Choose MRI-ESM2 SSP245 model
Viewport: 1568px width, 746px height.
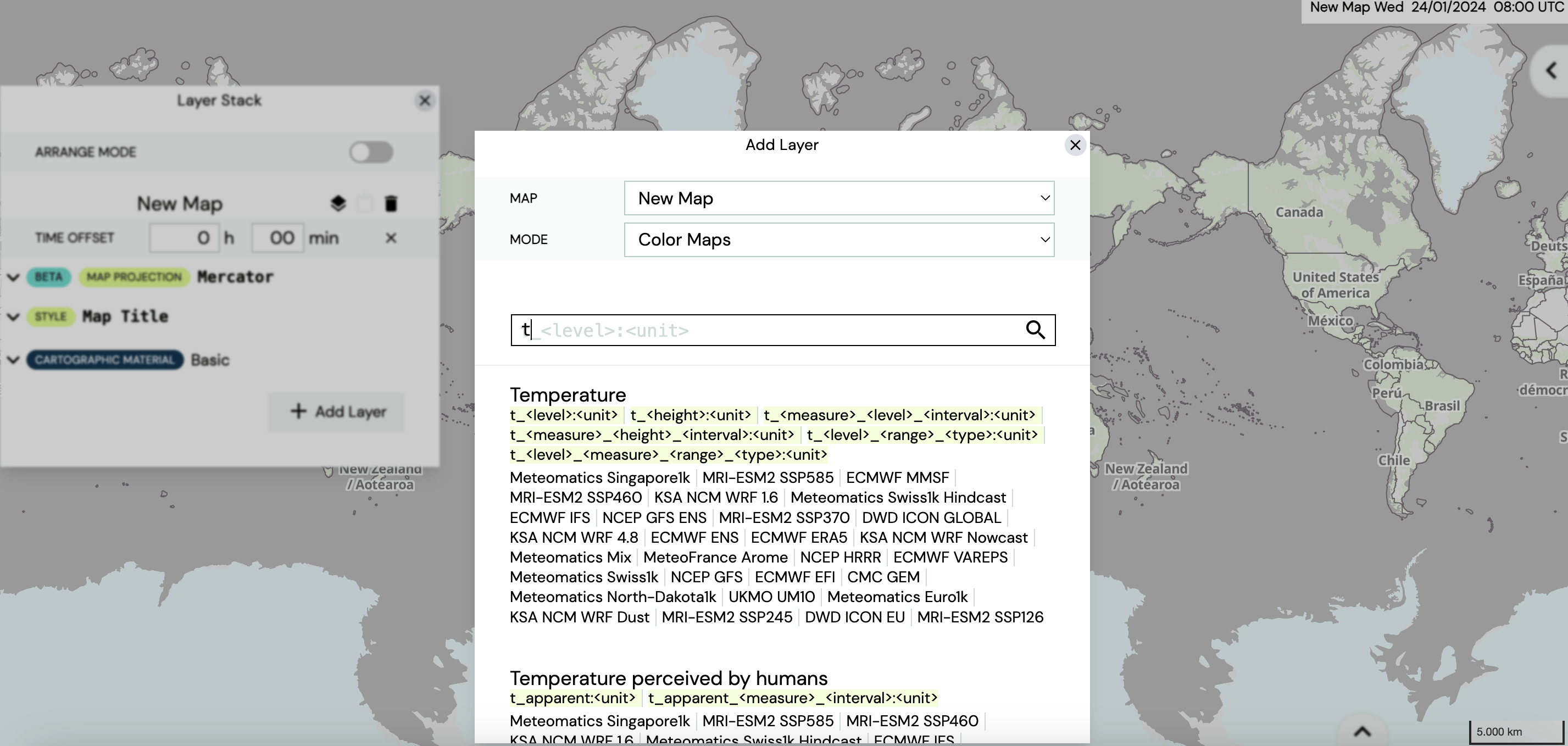click(x=727, y=617)
